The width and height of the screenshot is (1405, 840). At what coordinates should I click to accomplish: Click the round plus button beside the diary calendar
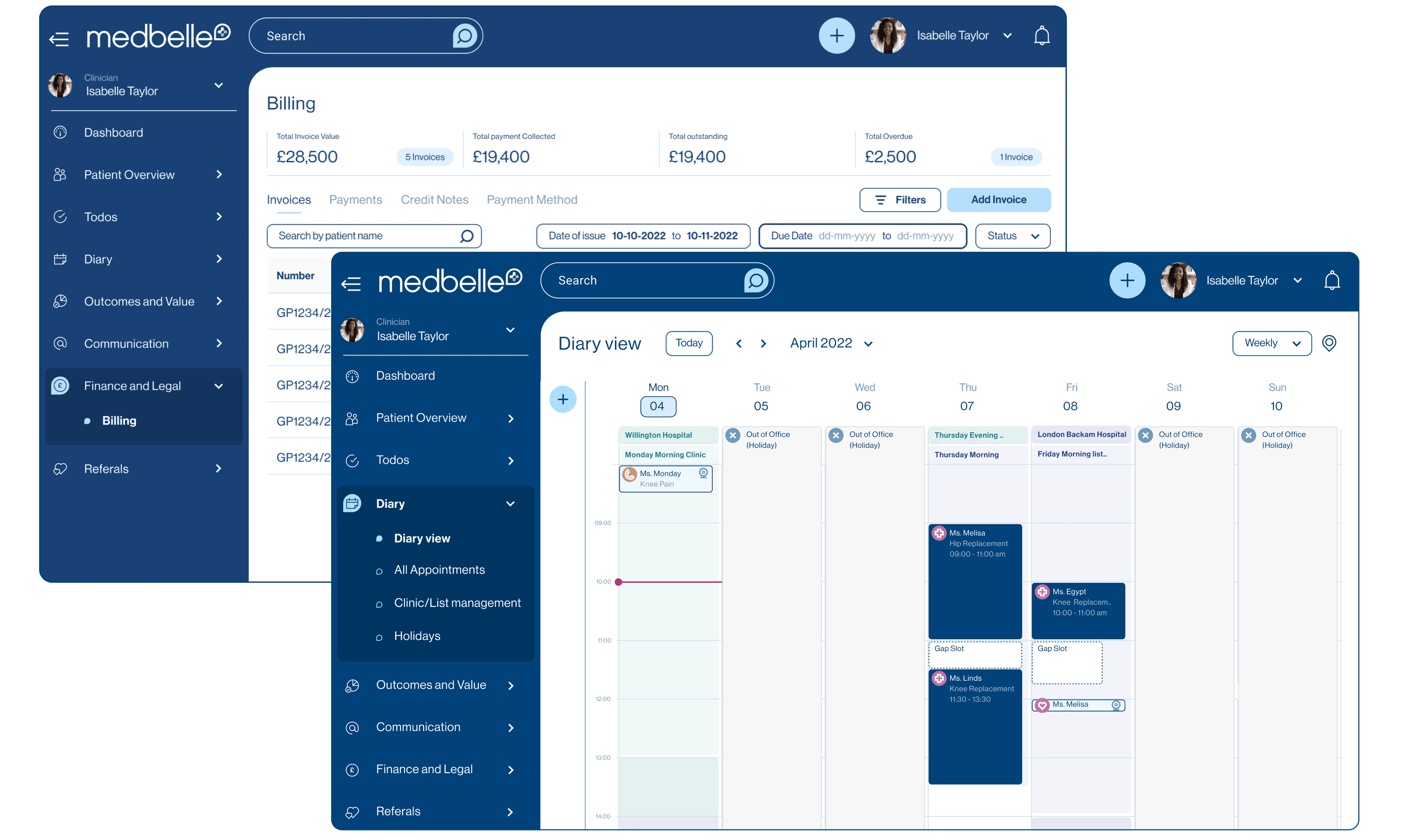[562, 400]
